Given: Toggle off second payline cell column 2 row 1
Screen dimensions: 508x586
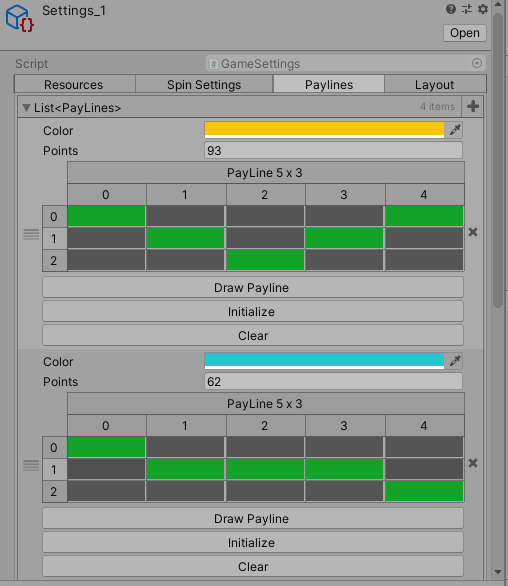Looking at the screenshot, I should [265, 469].
